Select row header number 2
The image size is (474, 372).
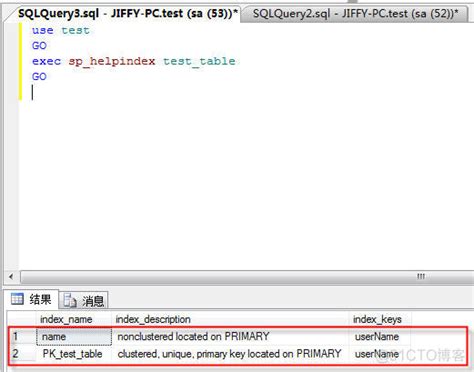(x=22, y=354)
